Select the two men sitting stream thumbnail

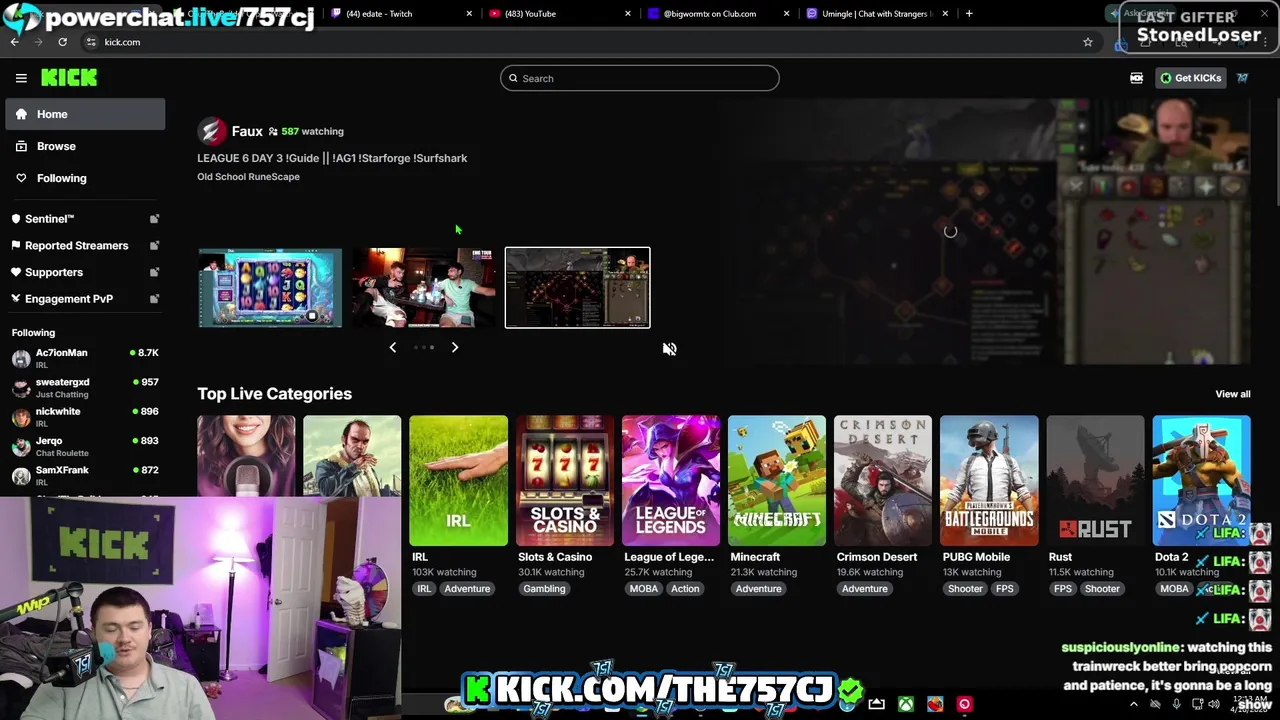[x=423, y=288]
